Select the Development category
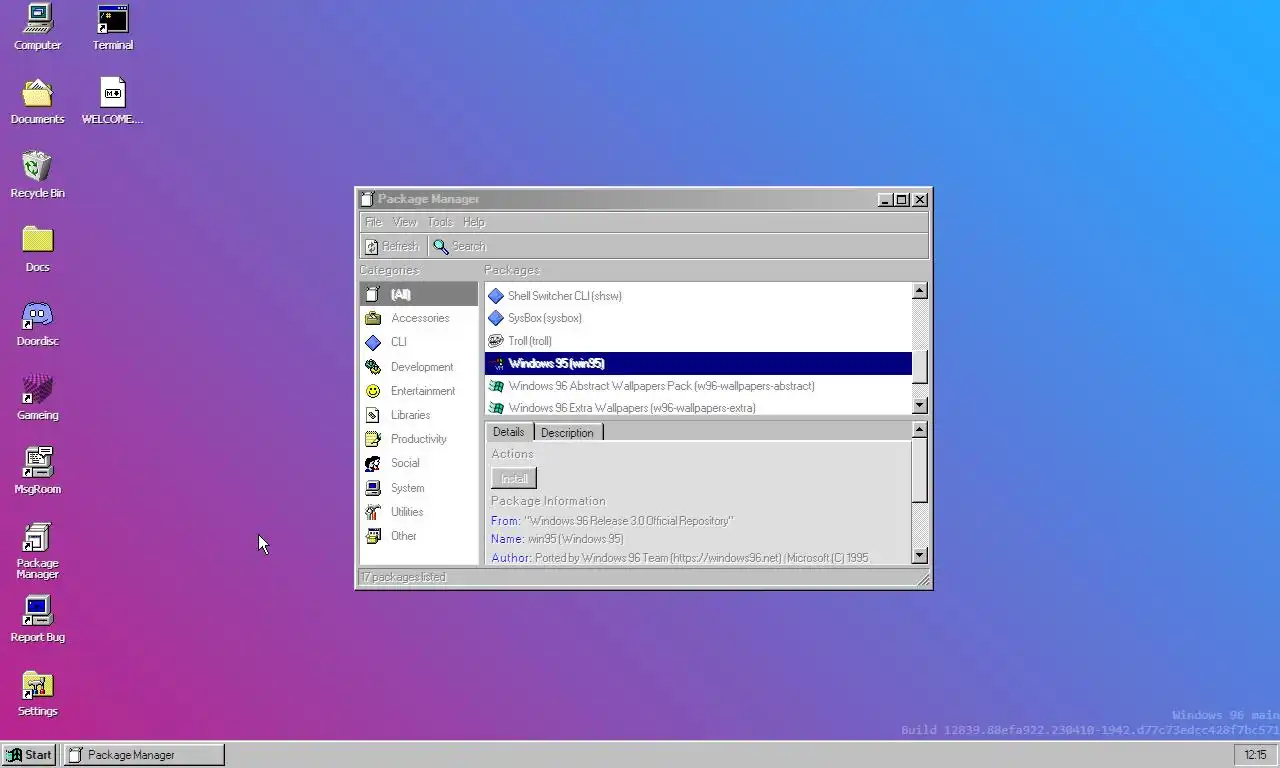1280x768 pixels. [419, 367]
